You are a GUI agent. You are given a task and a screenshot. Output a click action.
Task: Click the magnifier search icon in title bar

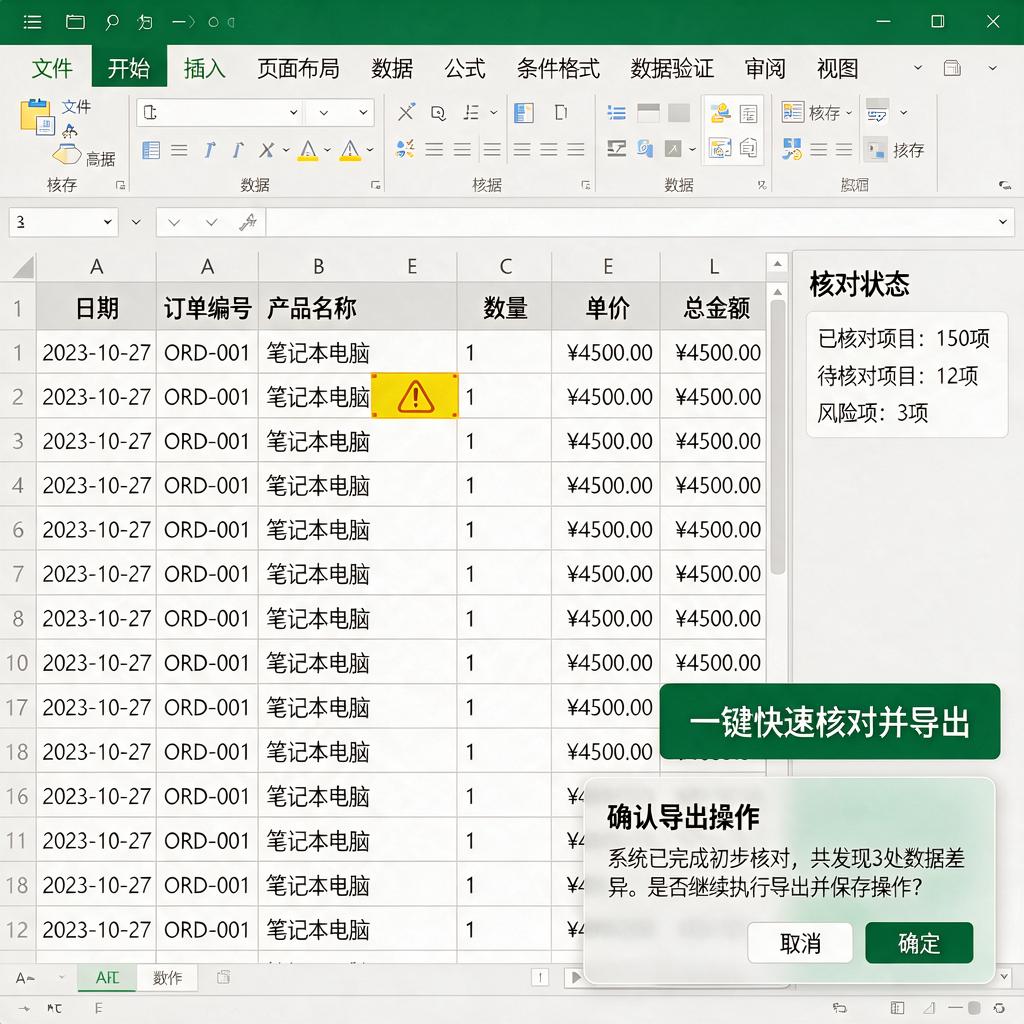pyautogui.click(x=112, y=22)
